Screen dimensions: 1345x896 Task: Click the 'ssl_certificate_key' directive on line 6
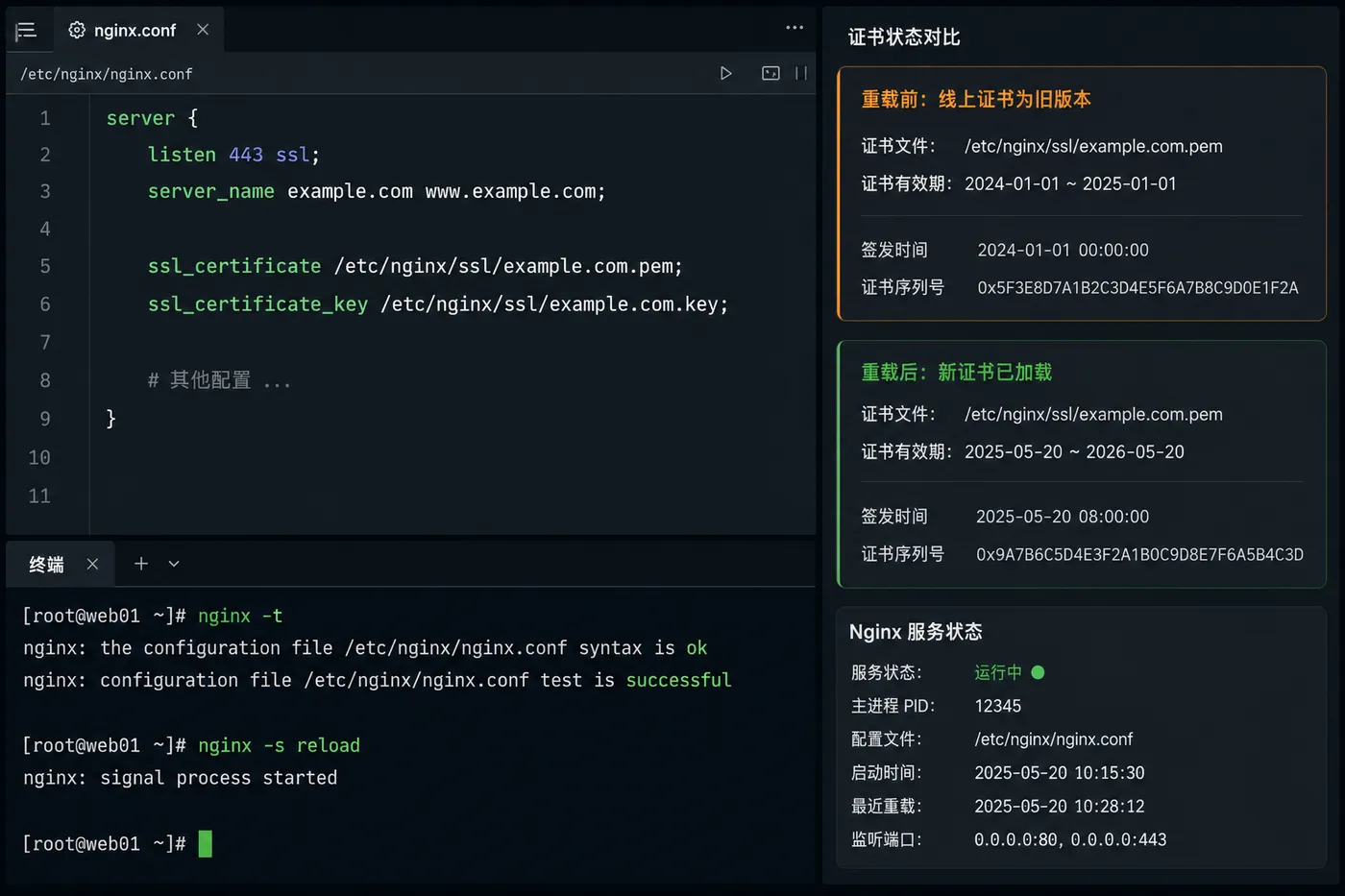point(257,304)
